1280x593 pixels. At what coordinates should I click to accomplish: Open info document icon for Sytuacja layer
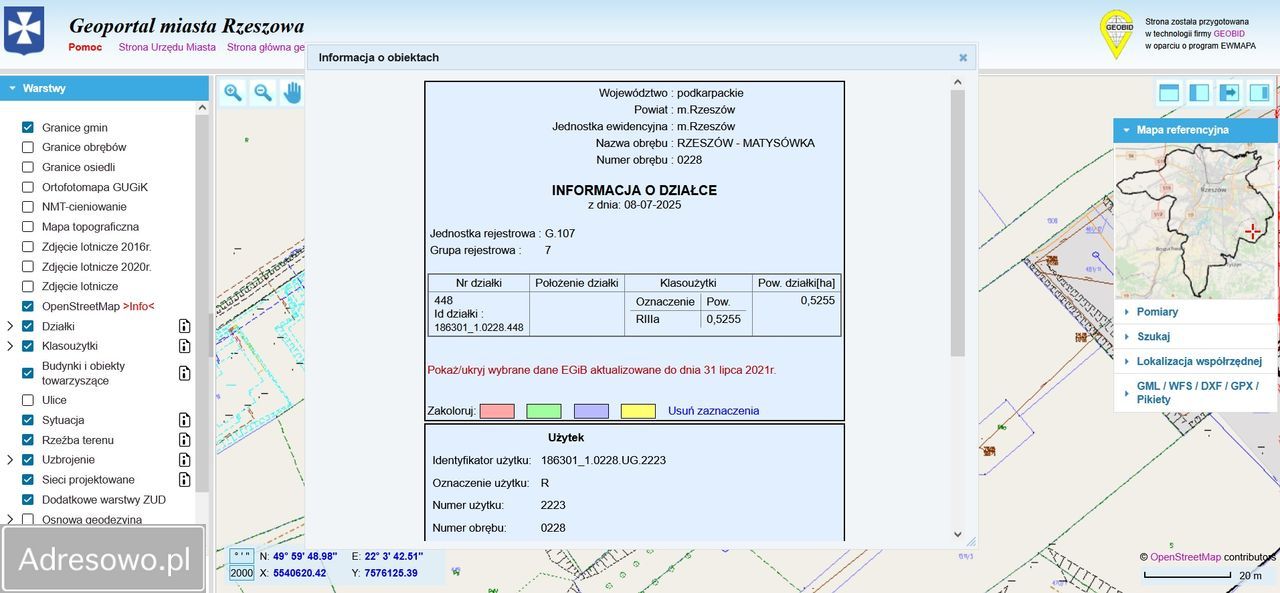pos(184,420)
